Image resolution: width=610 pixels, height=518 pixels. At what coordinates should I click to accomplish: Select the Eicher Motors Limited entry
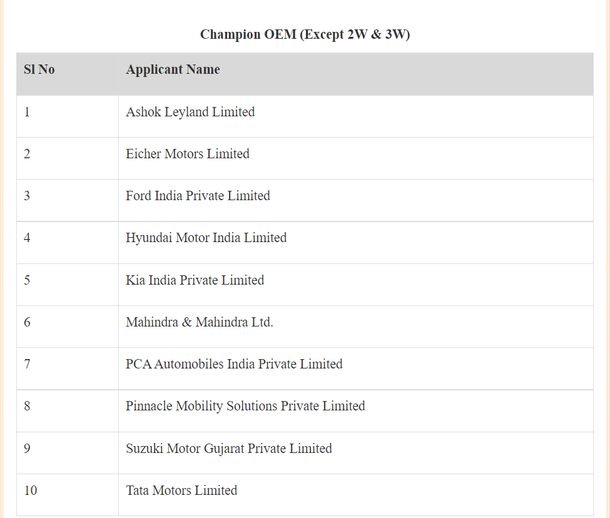point(188,154)
